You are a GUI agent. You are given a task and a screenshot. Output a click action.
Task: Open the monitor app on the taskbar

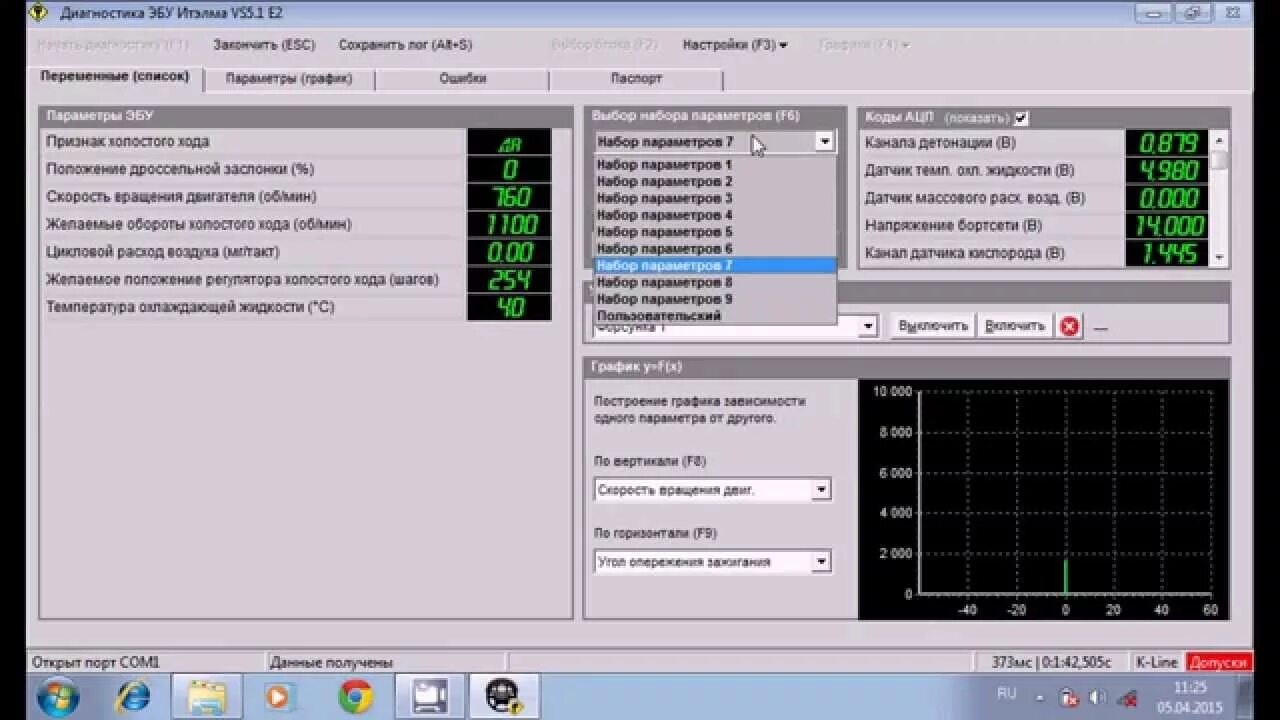430,695
